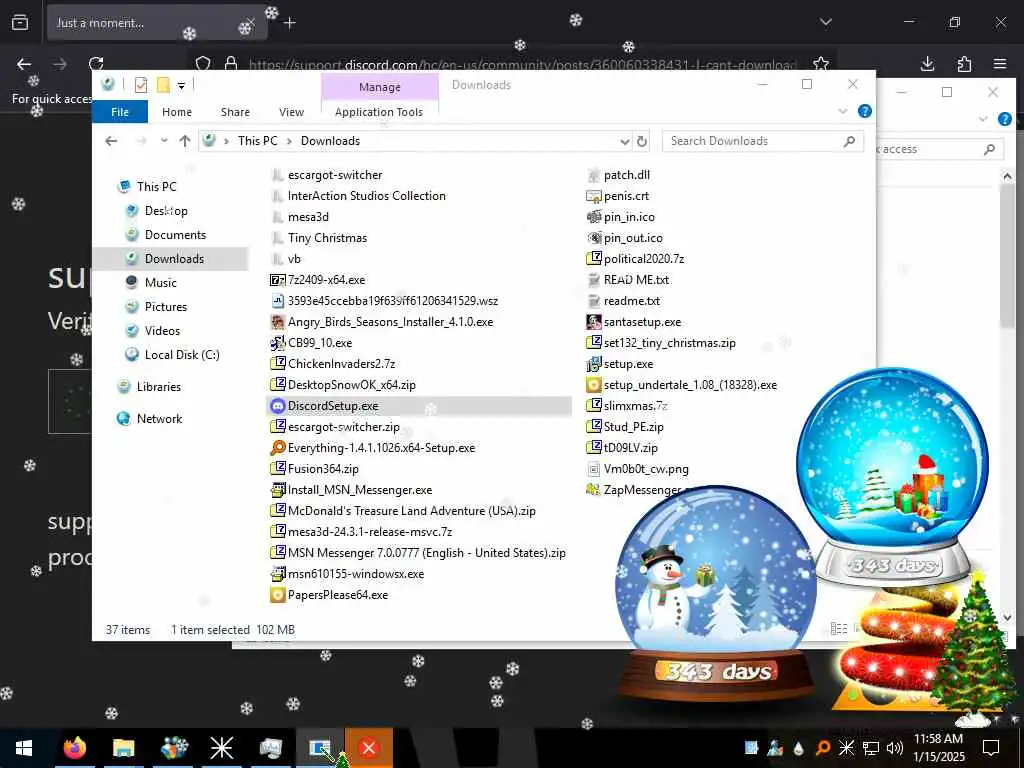Select the CB99_10.exe icon
Screen dimensions: 1024x768
pos(278,342)
